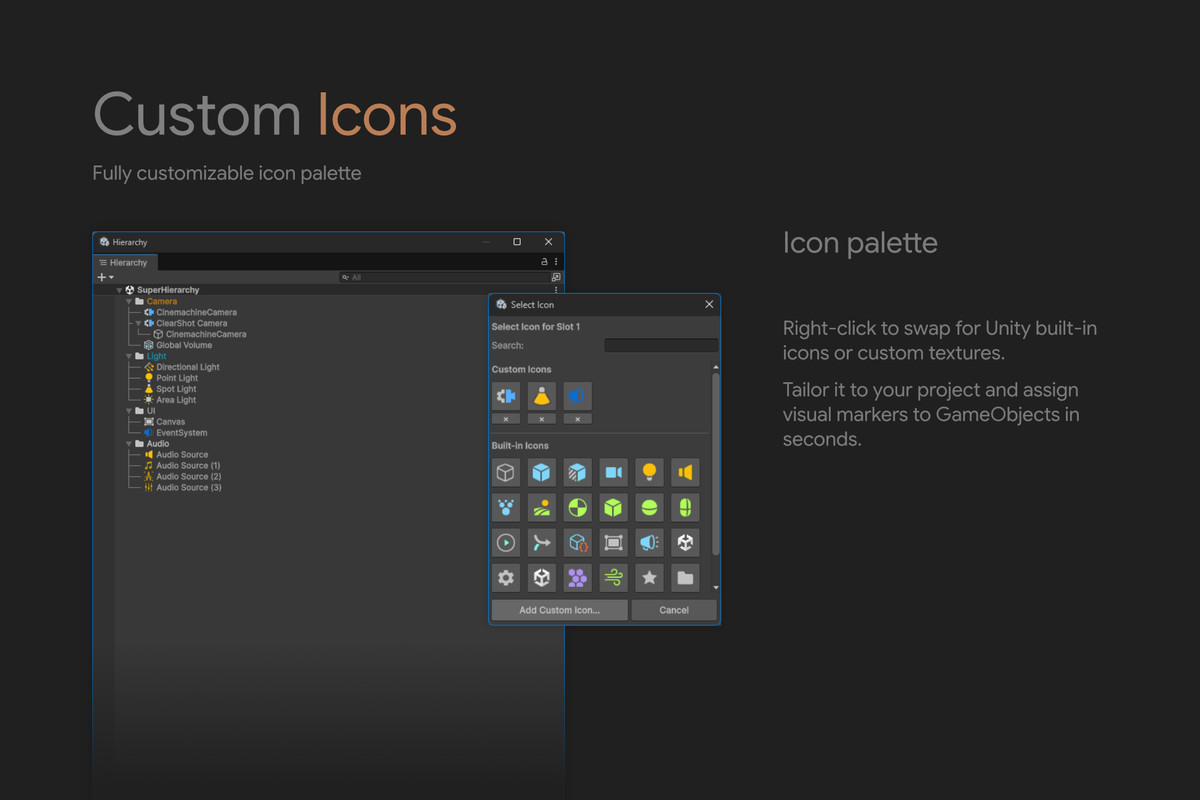Choose the play circle built-in icon

coord(506,543)
